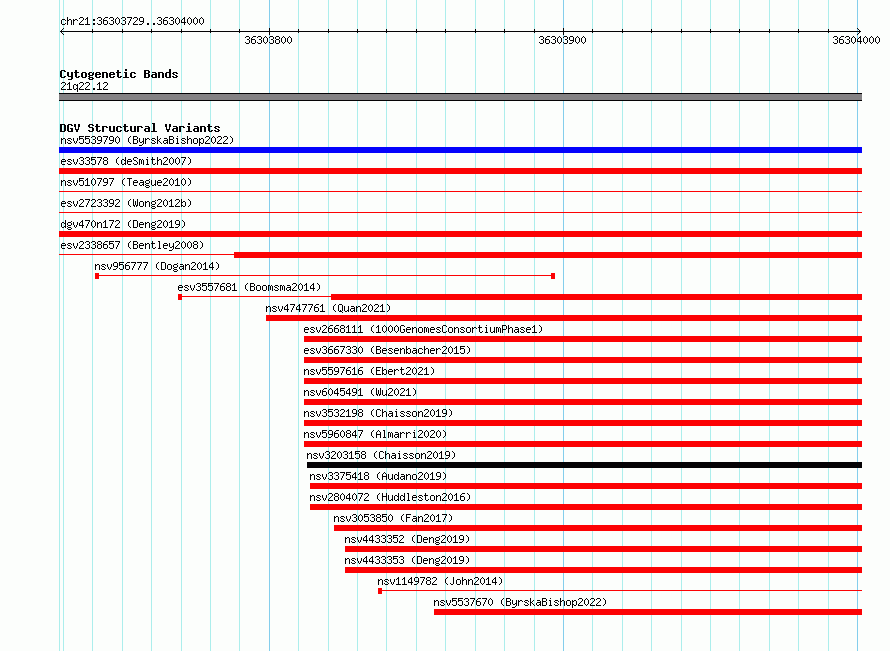Click ruler position 36304000
Screen dimensions: 890x651
point(856,40)
